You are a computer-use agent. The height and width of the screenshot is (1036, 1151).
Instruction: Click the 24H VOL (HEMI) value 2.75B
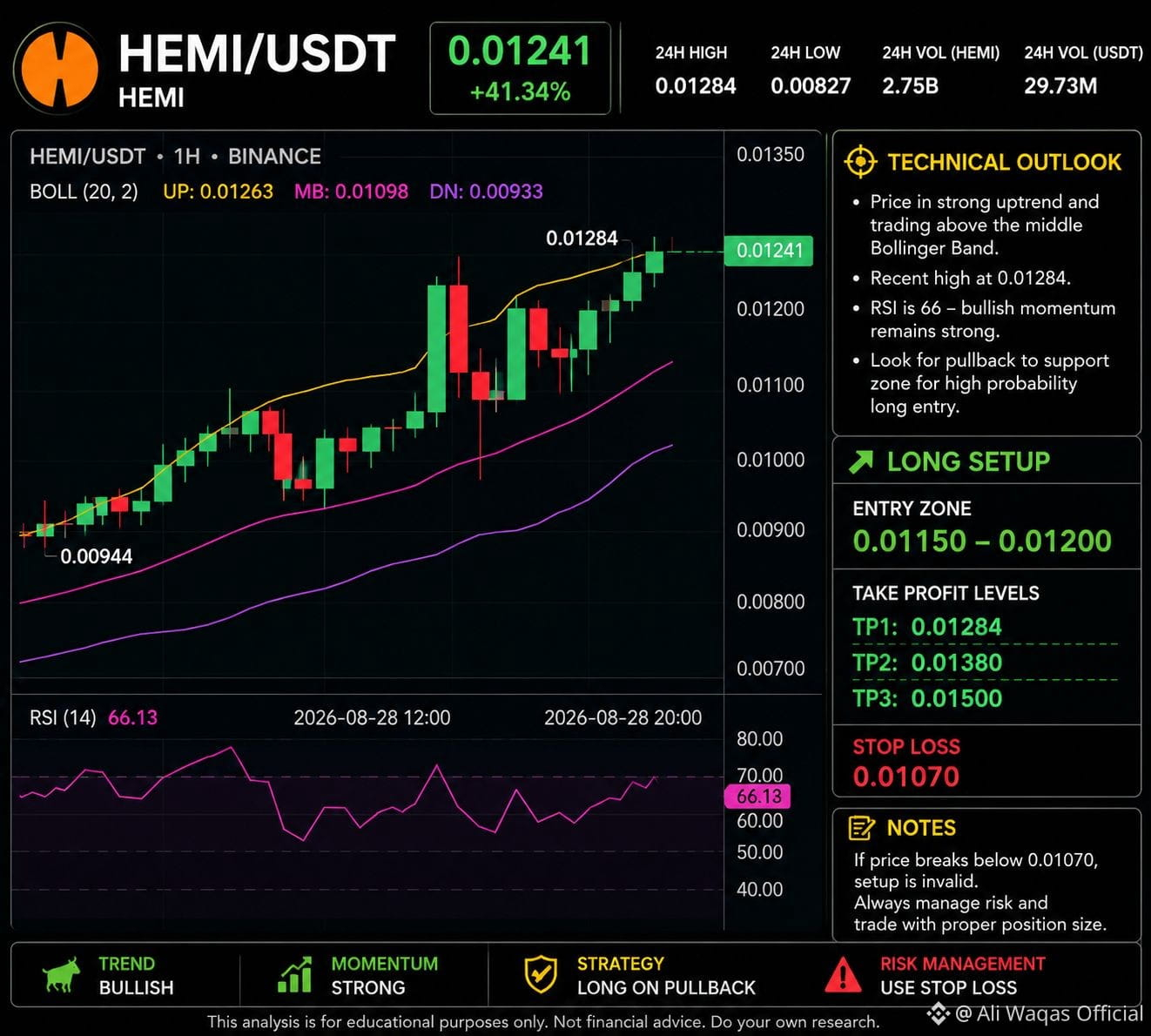coord(910,86)
